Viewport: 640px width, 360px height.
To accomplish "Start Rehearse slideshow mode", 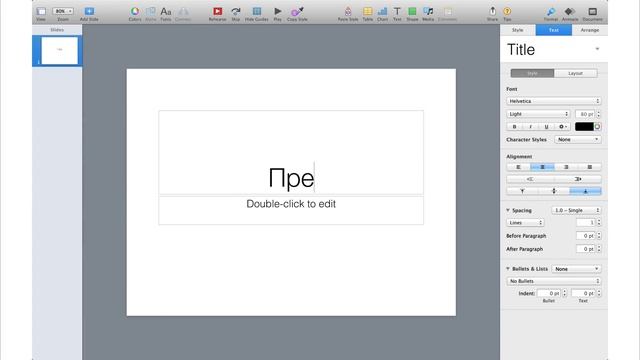I will [x=217, y=11].
